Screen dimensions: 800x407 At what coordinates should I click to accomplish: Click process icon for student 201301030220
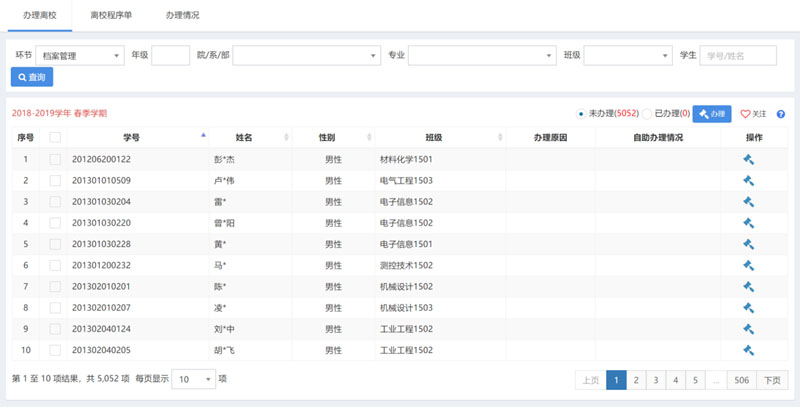[x=748, y=222]
